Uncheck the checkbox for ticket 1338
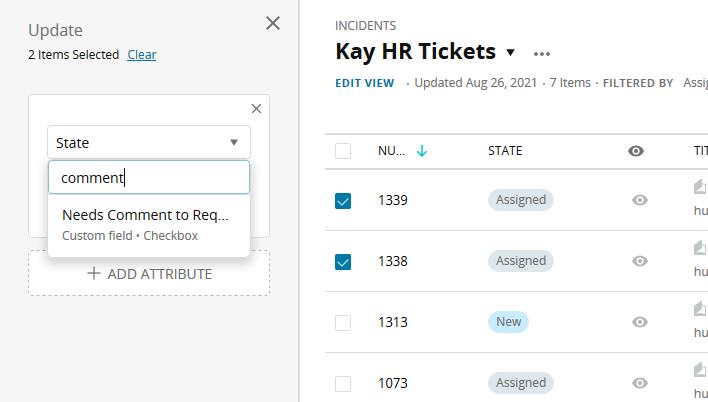Image resolution: width=708 pixels, height=402 pixels. [343, 262]
